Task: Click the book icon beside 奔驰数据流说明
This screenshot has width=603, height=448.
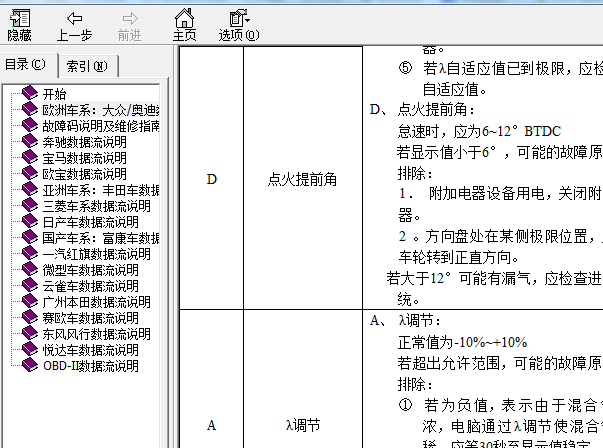Action: pos(30,142)
